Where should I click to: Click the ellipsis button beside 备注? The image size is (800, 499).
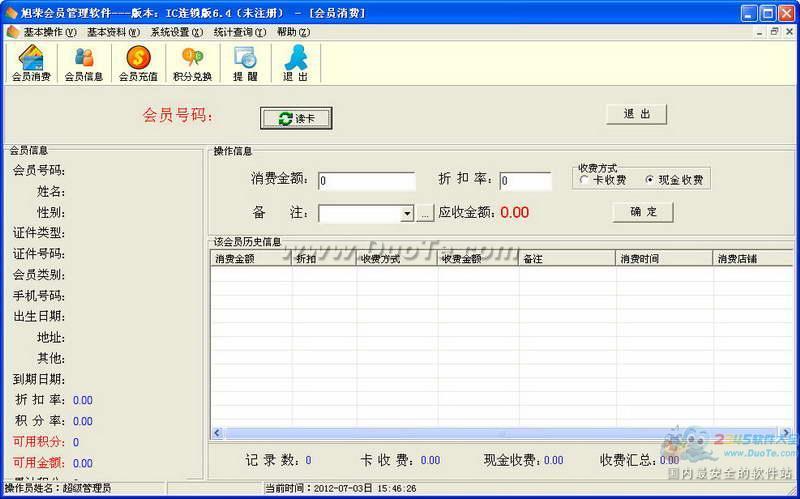coord(425,213)
